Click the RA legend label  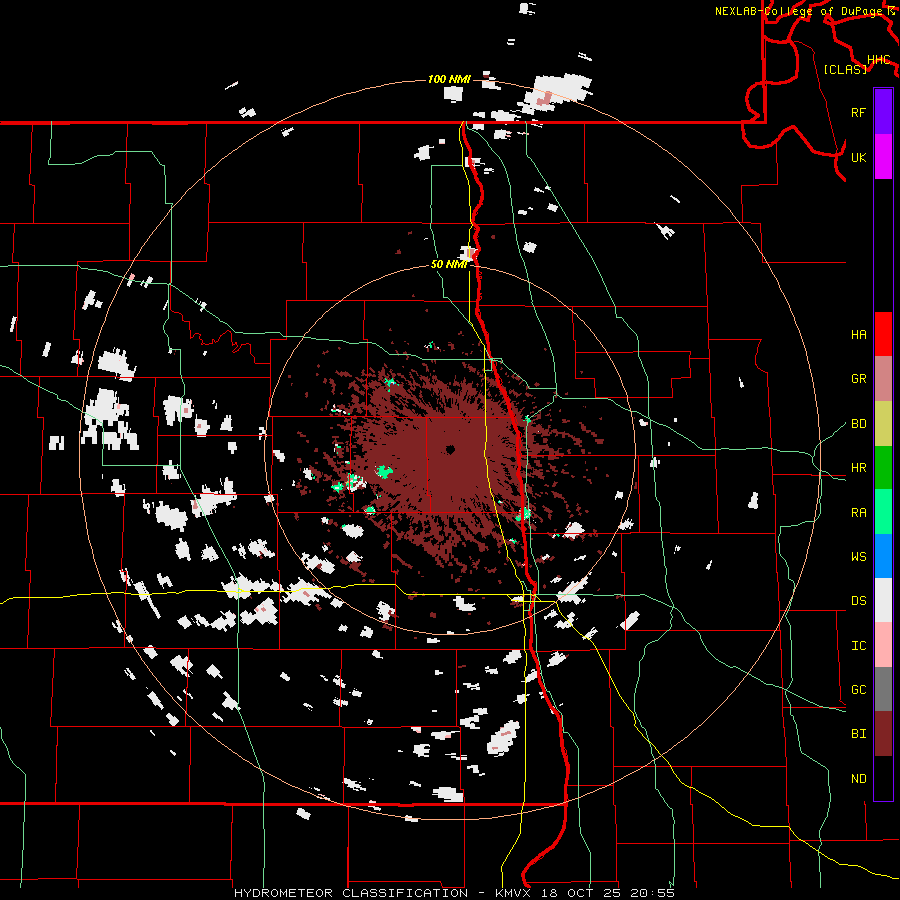tap(858, 513)
